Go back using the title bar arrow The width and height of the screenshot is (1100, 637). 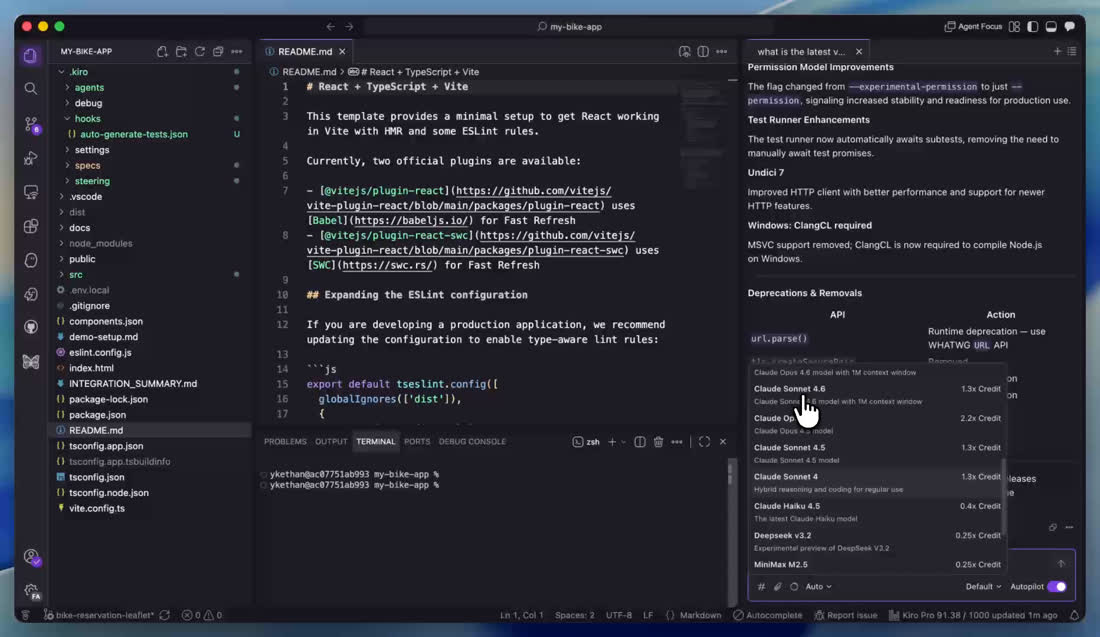tap(330, 27)
